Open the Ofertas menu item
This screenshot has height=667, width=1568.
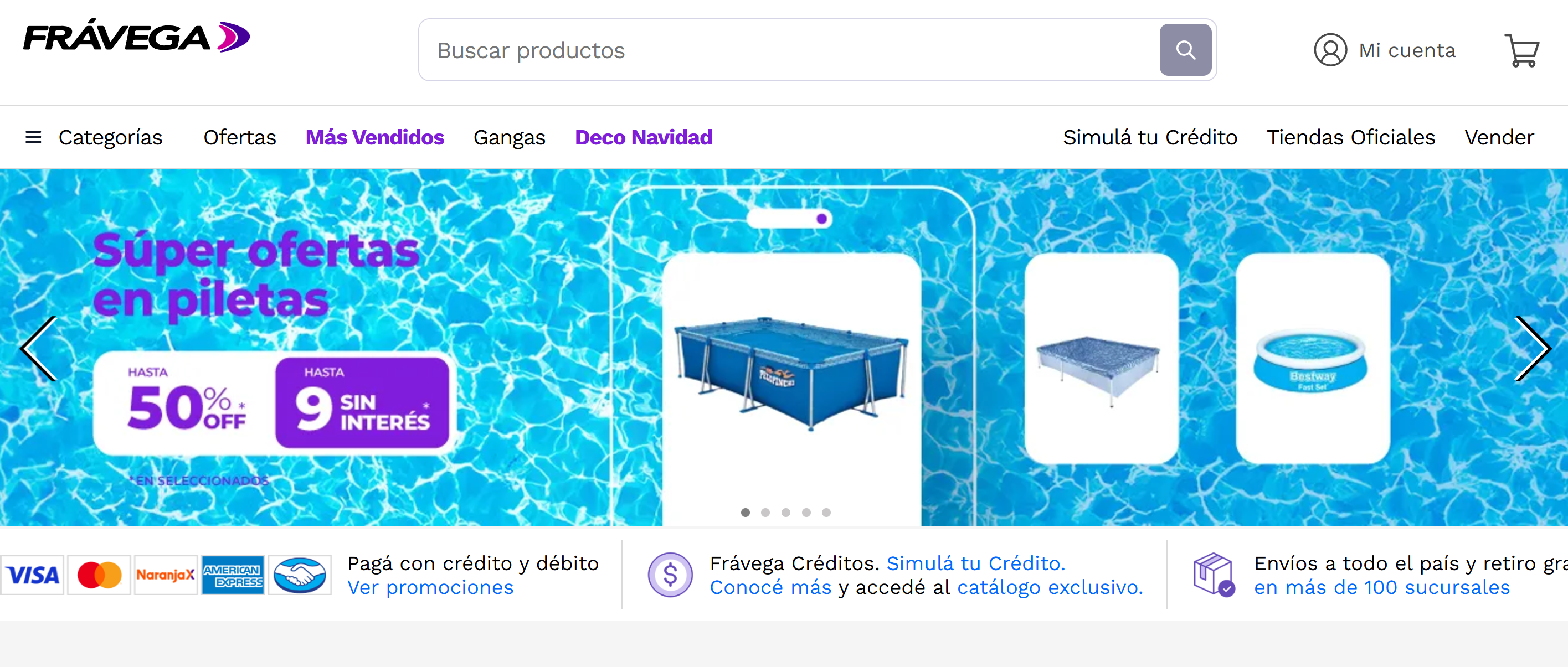[x=240, y=137]
